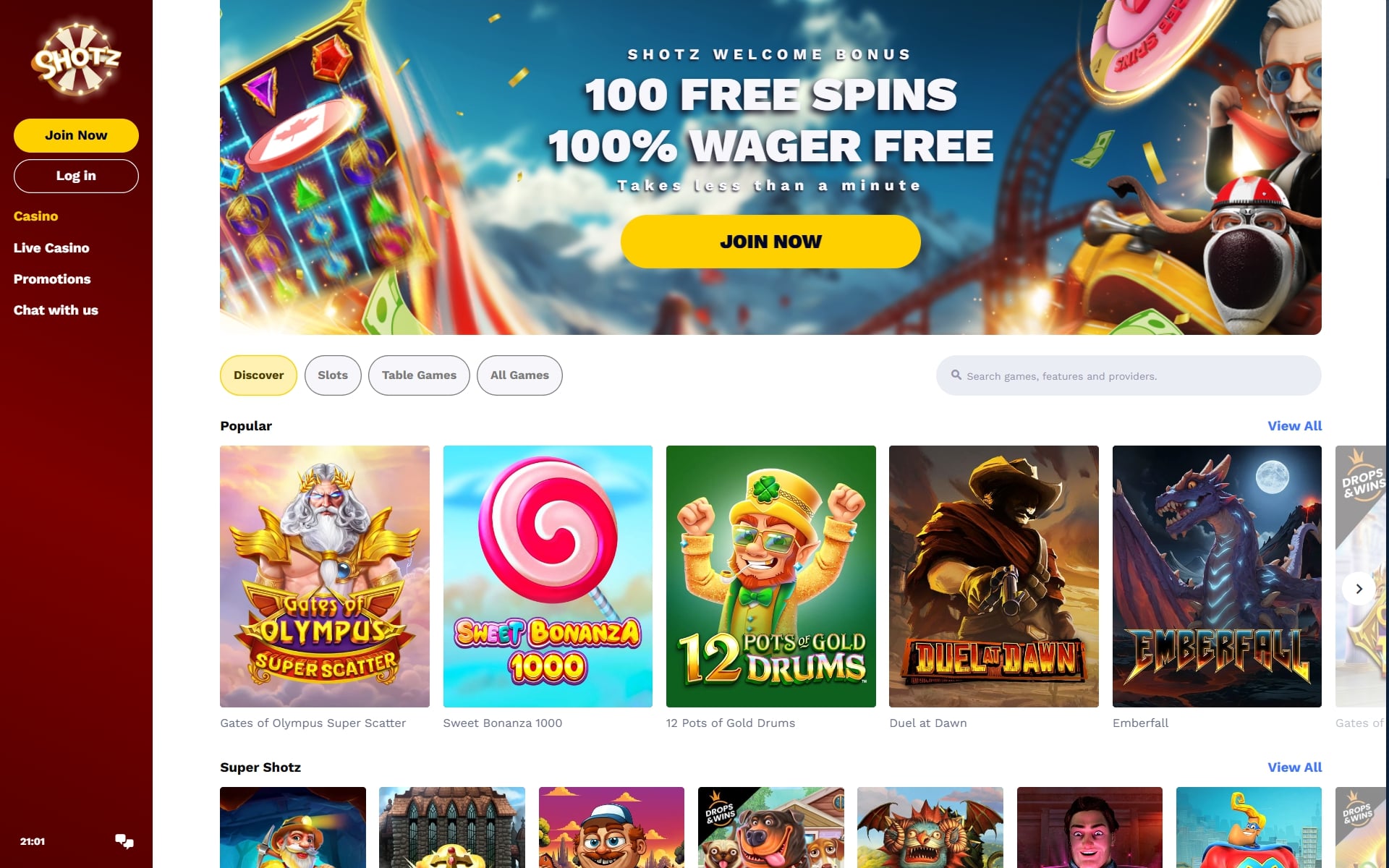Image resolution: width=1389 pixels, height=868 pixels.
Task: Advance Popular carousel with right arrow
Action: point(1359,589)
